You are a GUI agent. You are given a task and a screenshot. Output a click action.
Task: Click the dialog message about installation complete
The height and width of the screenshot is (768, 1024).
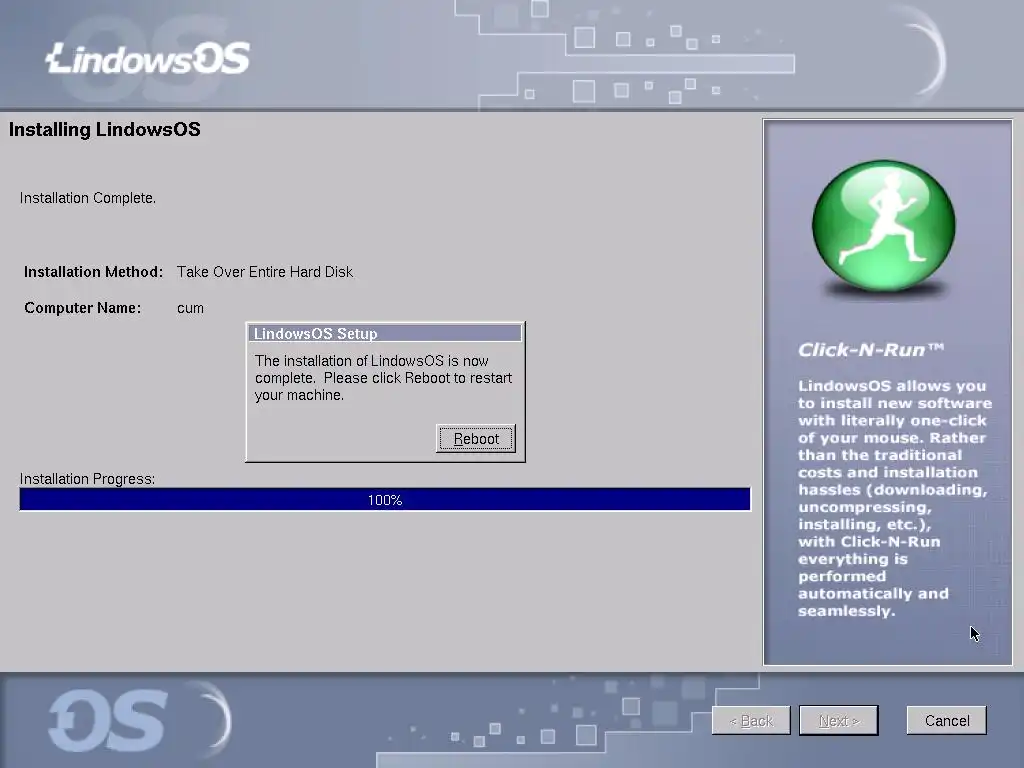(383, 378)
